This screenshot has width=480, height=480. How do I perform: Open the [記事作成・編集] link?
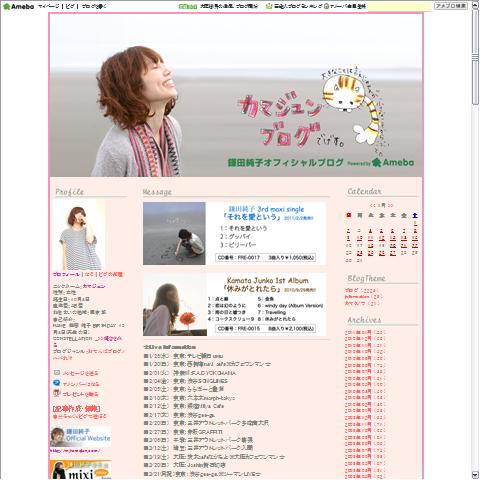76,408
